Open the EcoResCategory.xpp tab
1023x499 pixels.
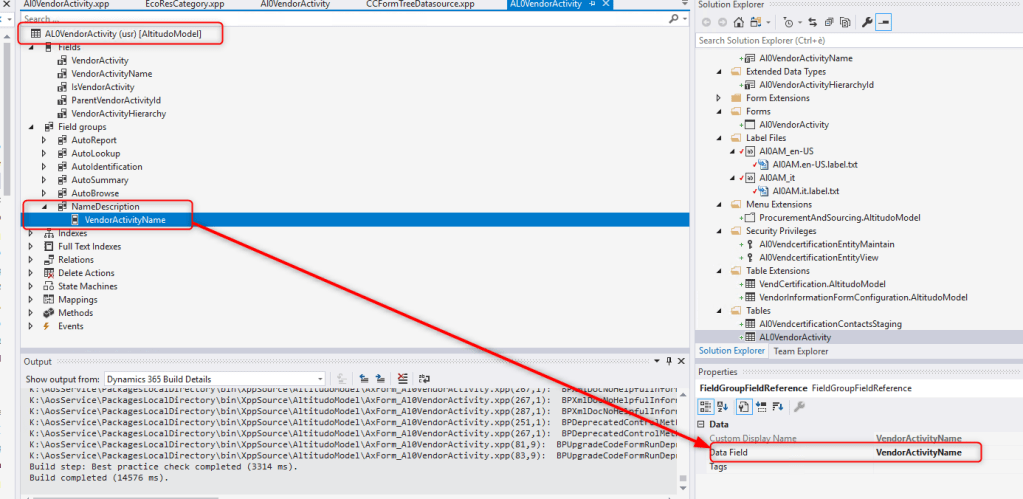[x=184, y=5]
